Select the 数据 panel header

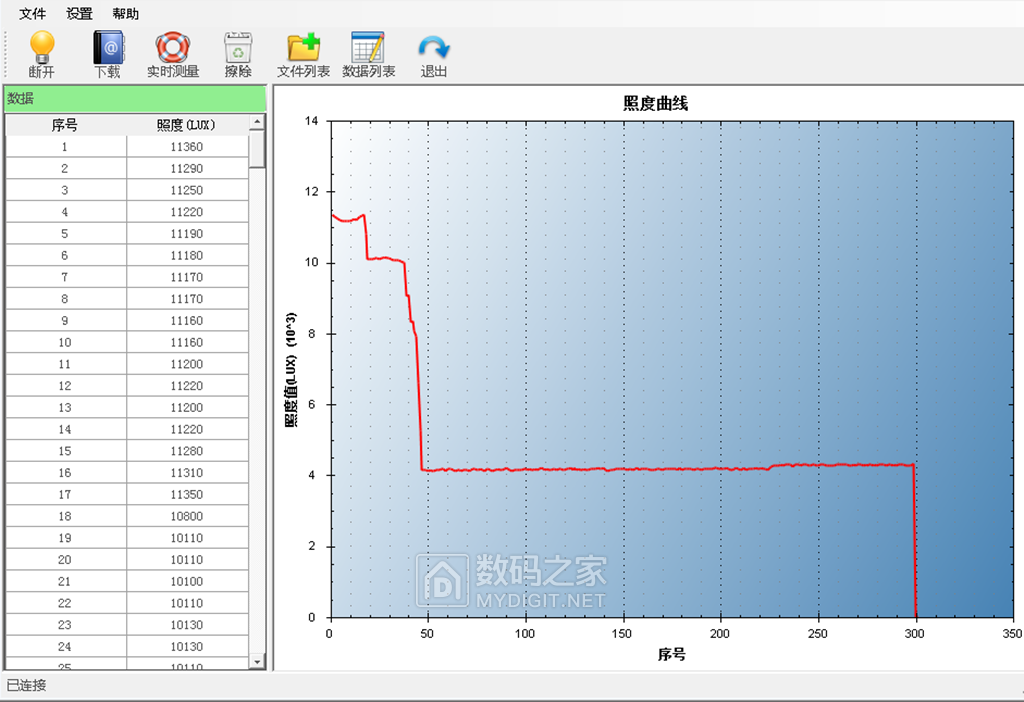tap(135, 99)
